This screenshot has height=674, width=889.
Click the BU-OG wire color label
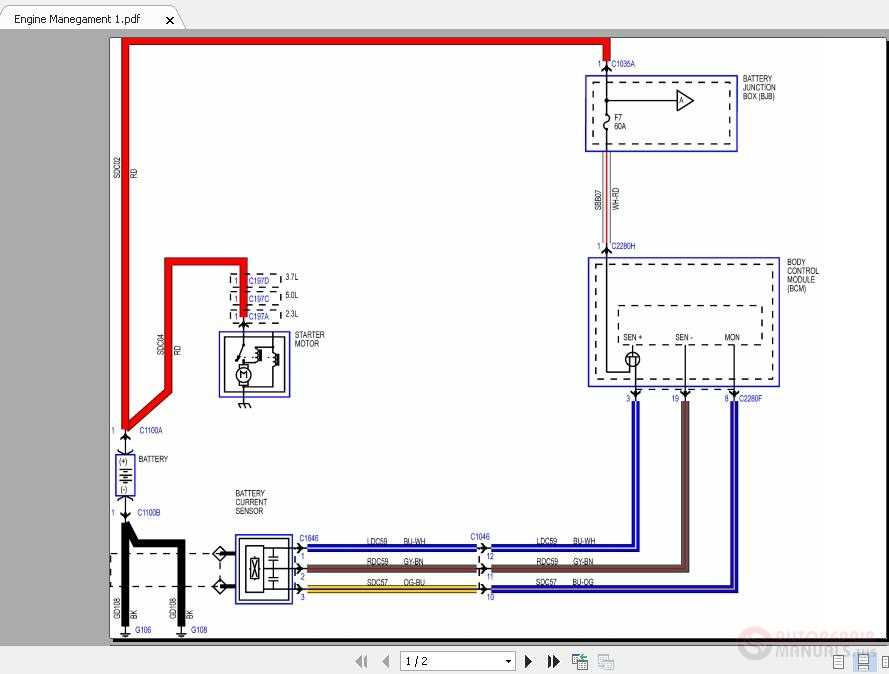[583, 582]
